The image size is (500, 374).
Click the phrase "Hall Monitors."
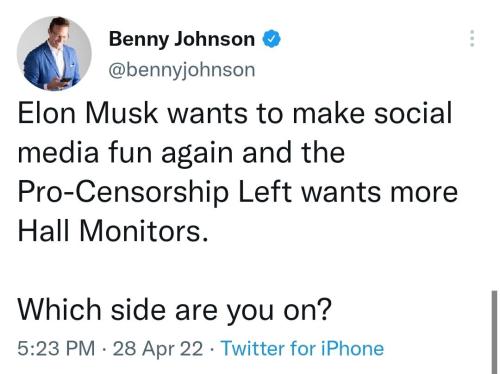click(113, 231)
